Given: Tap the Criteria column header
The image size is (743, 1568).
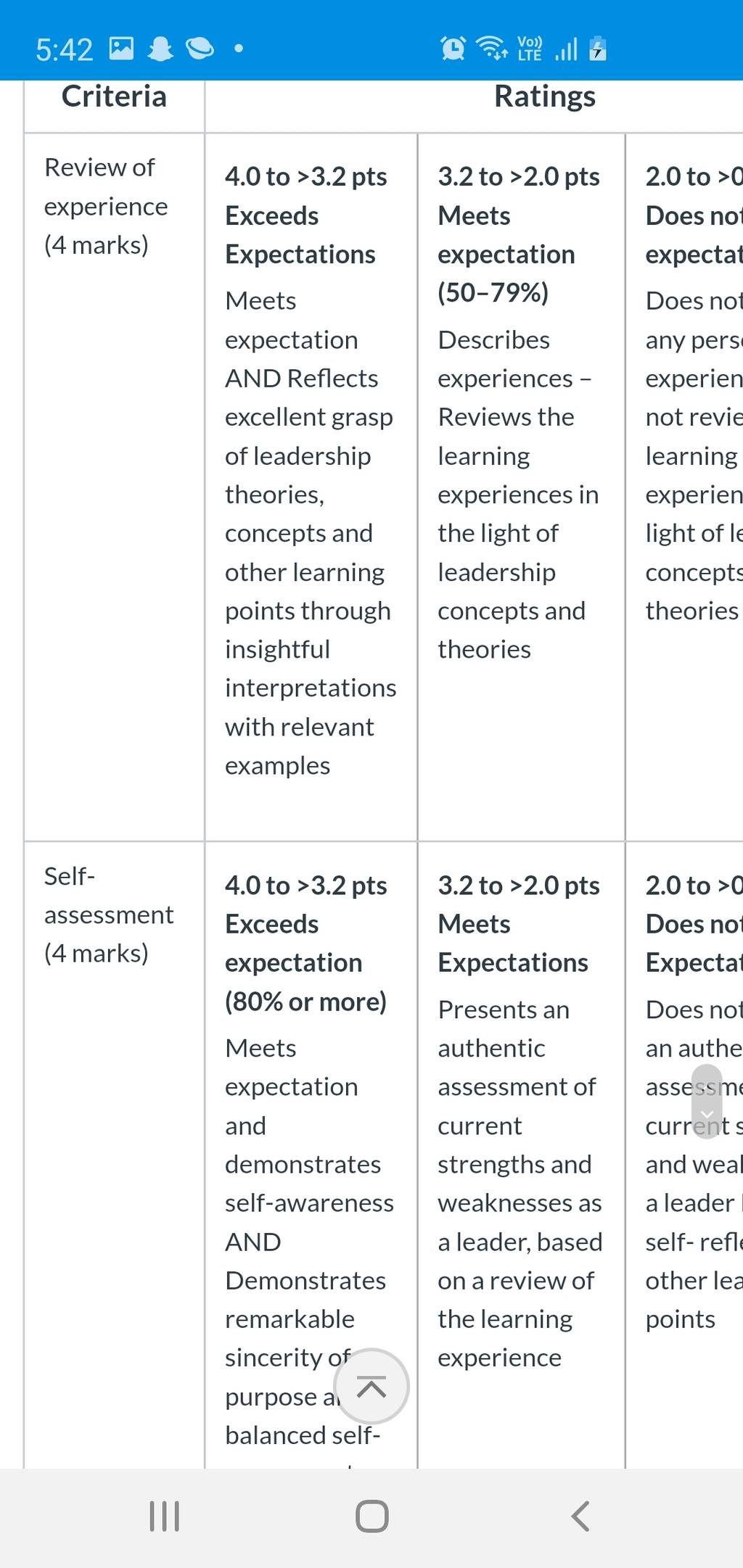Looking at the screenshot, I should point(114,96).
